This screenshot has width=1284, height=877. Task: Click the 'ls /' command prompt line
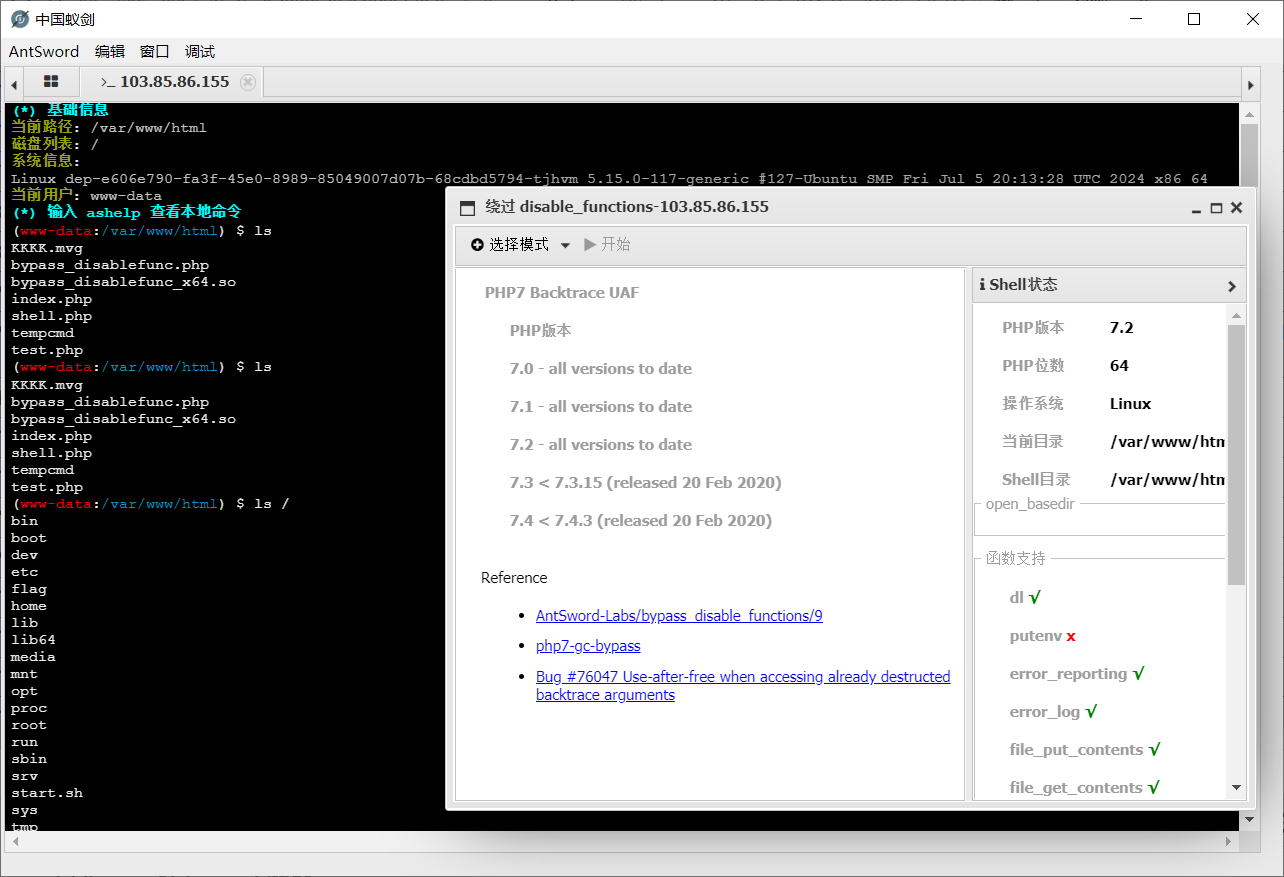[x=150, y=504]
